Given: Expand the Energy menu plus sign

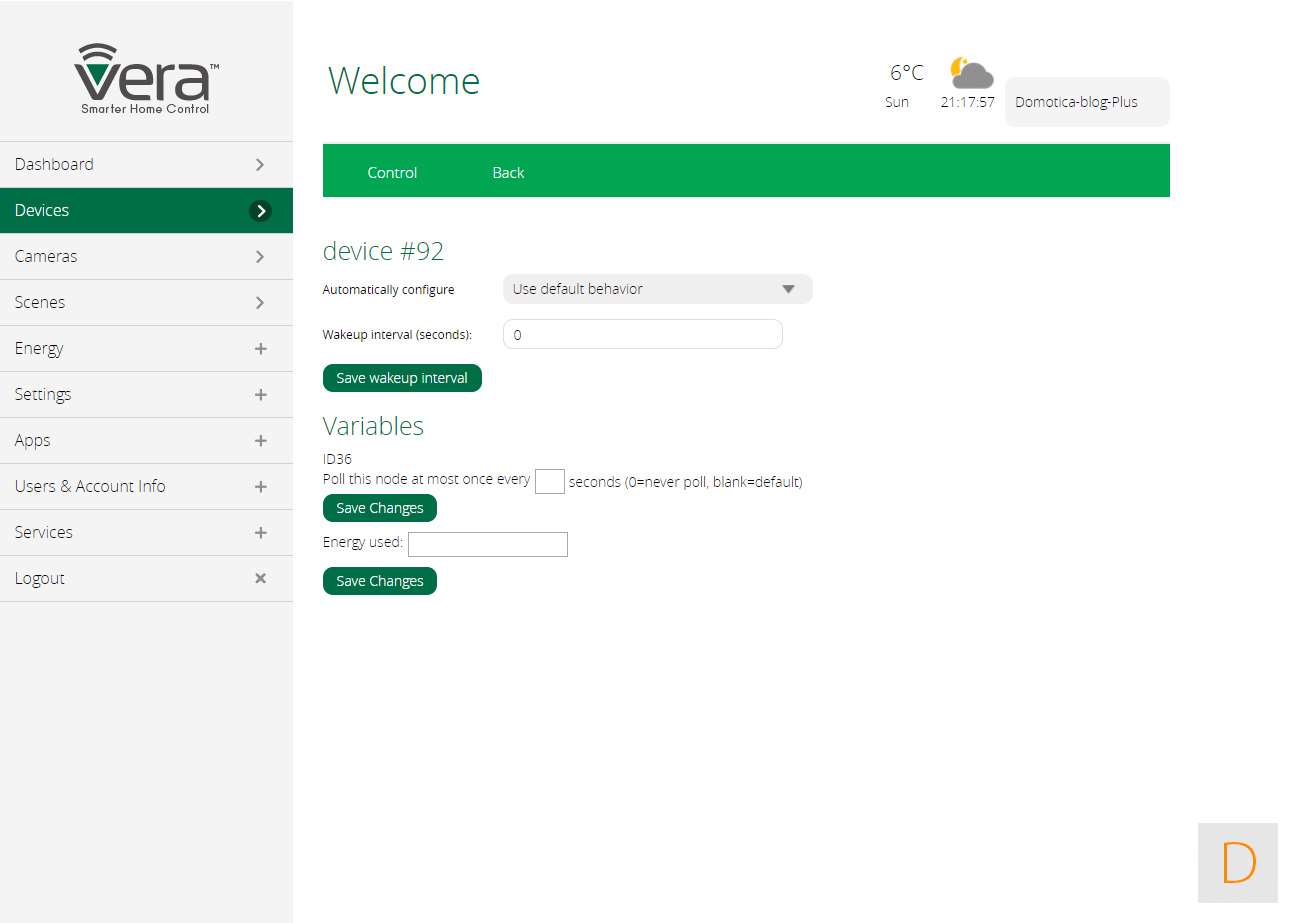Looking at the screenshot, I should (260, 349).
